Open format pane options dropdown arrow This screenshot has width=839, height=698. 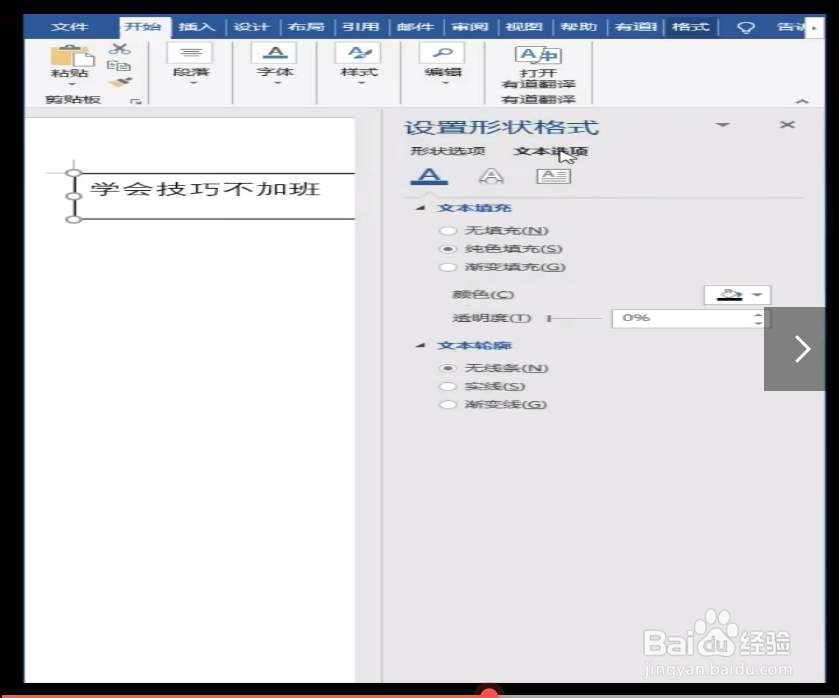pyautogui.click(x=723, y=125)
